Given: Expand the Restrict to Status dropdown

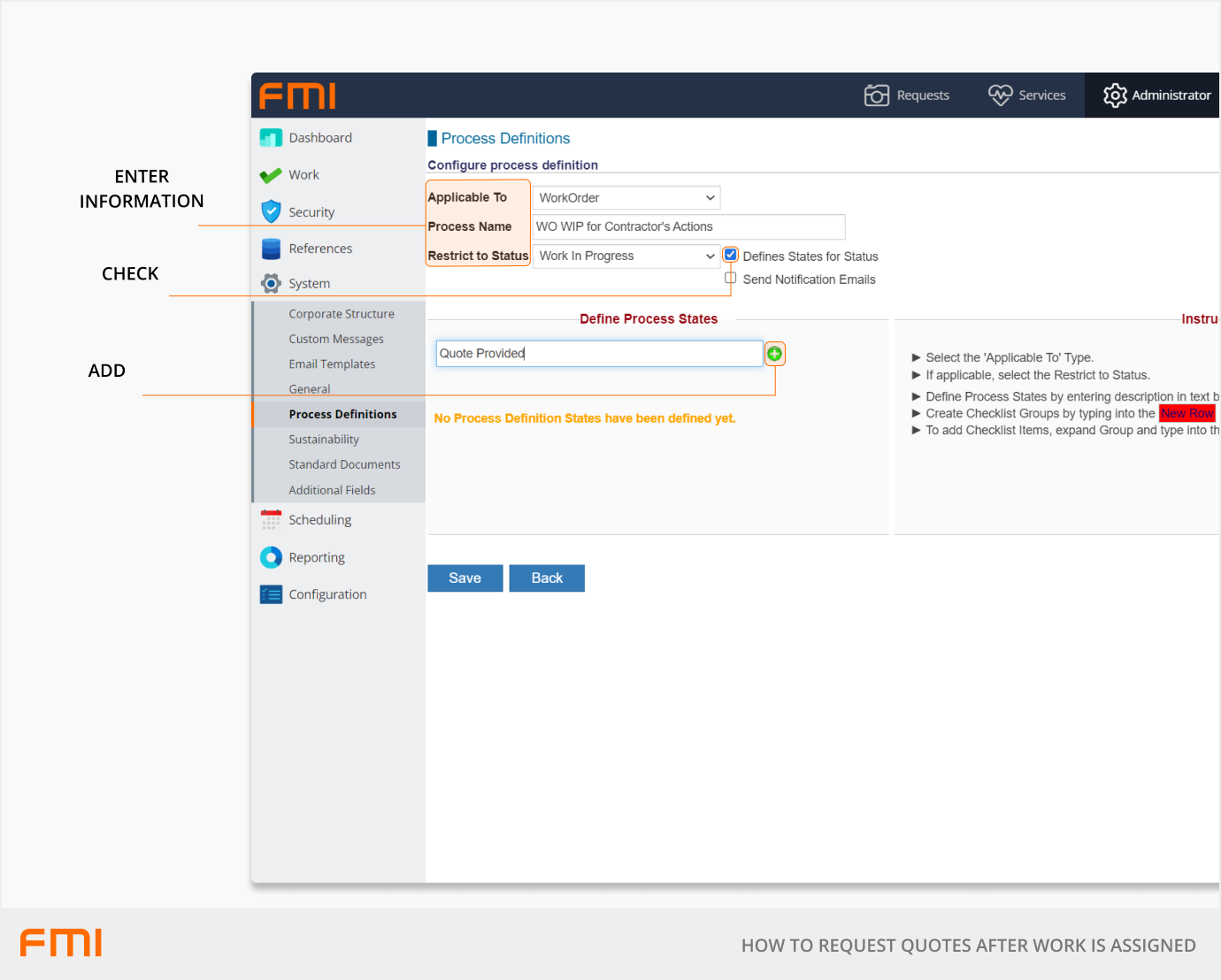Looking at the screenshot, I should [626, 256].
